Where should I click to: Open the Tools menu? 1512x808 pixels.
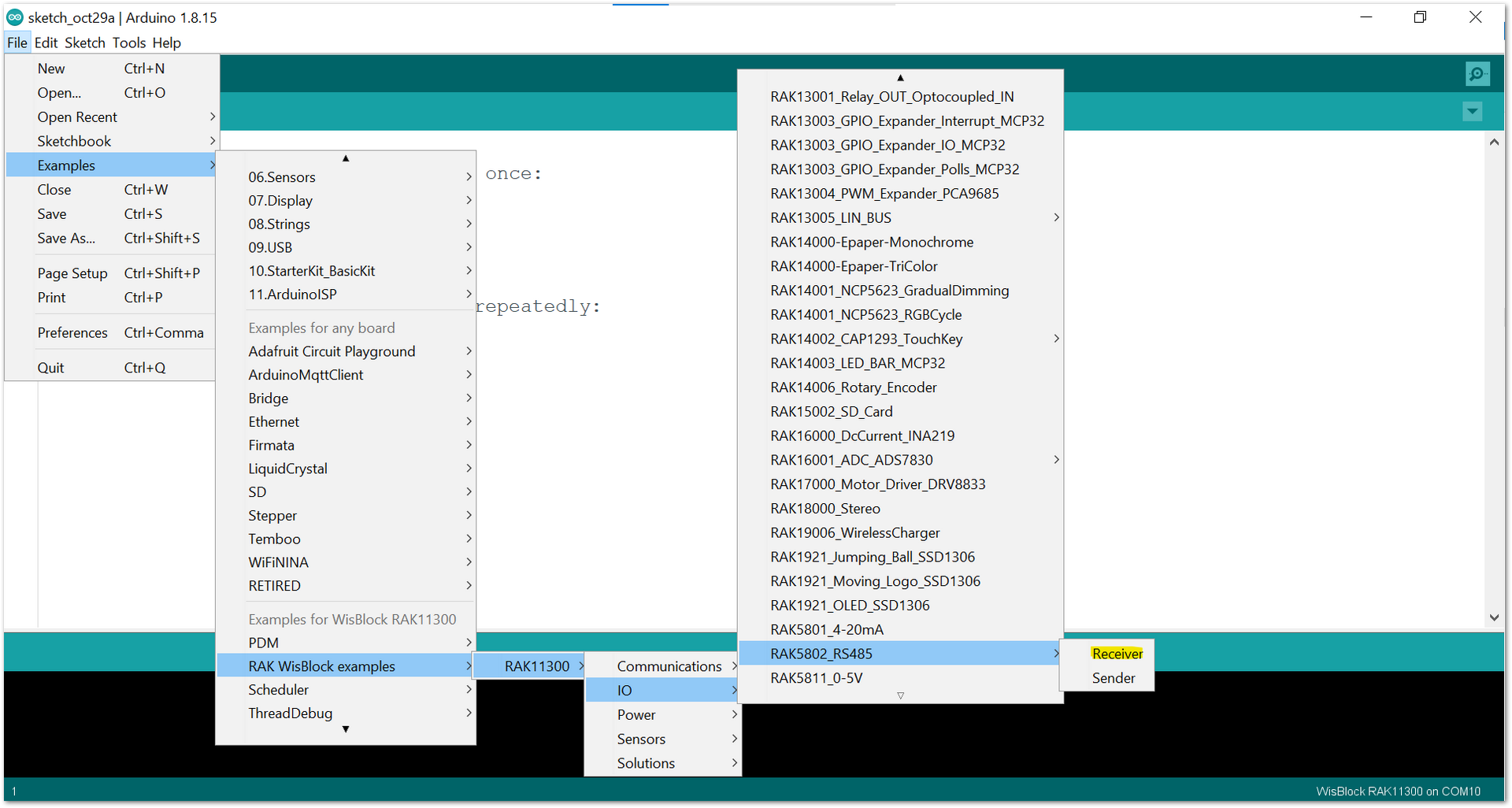coord(128,43)
